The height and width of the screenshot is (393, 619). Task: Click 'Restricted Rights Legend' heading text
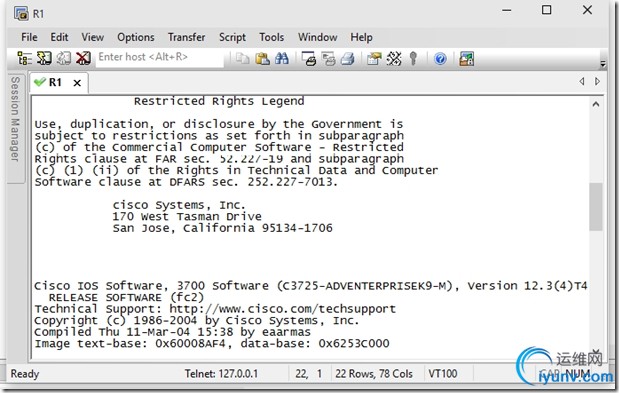(219, 101)
